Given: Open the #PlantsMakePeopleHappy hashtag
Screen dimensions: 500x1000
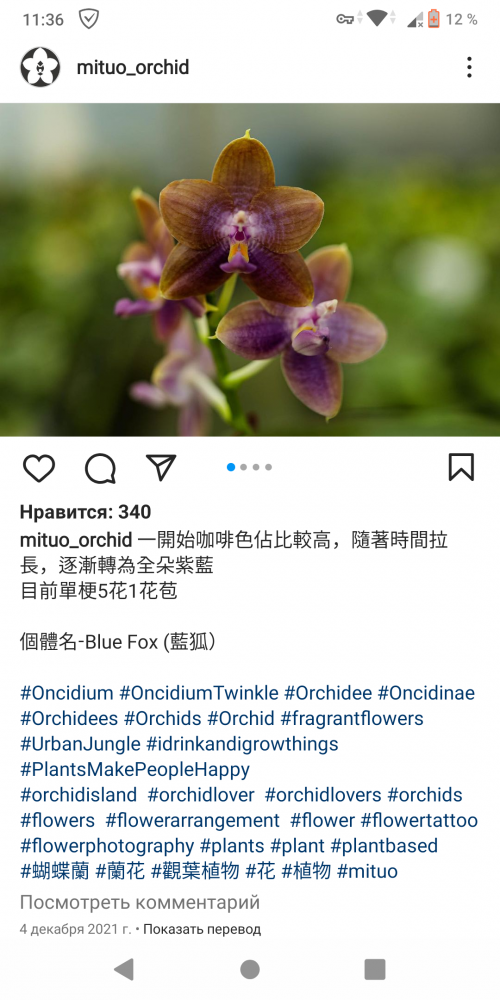Looking at the screenshot, I should 135,770.
